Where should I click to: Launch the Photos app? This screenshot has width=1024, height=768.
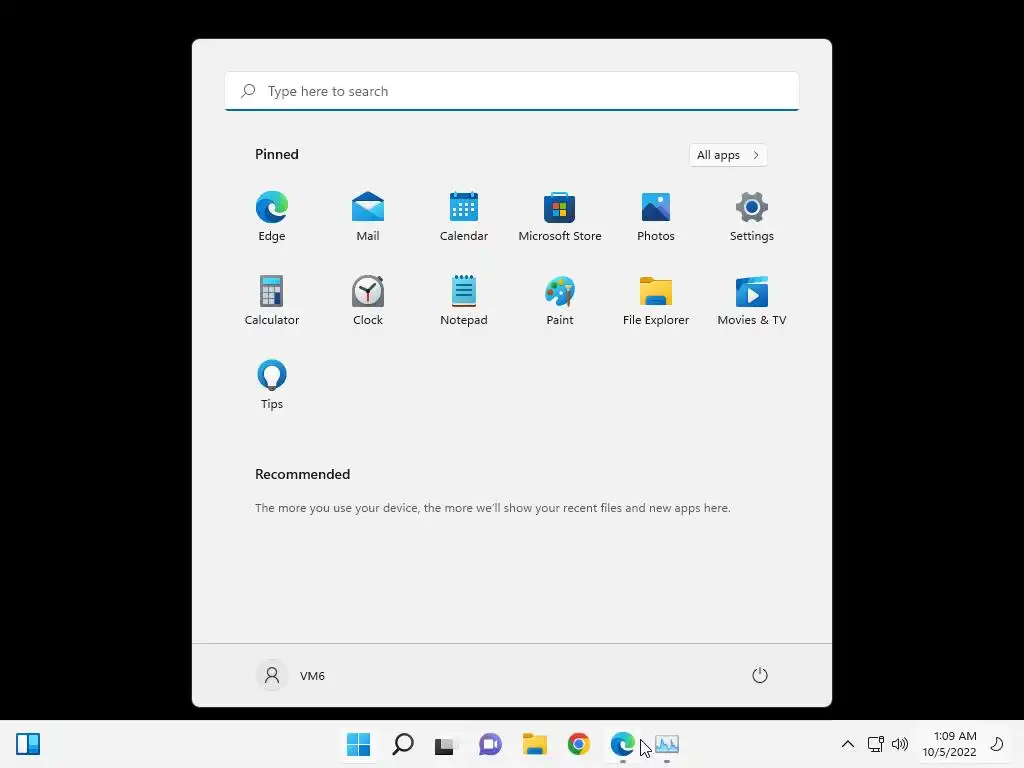tap(656, 217)
